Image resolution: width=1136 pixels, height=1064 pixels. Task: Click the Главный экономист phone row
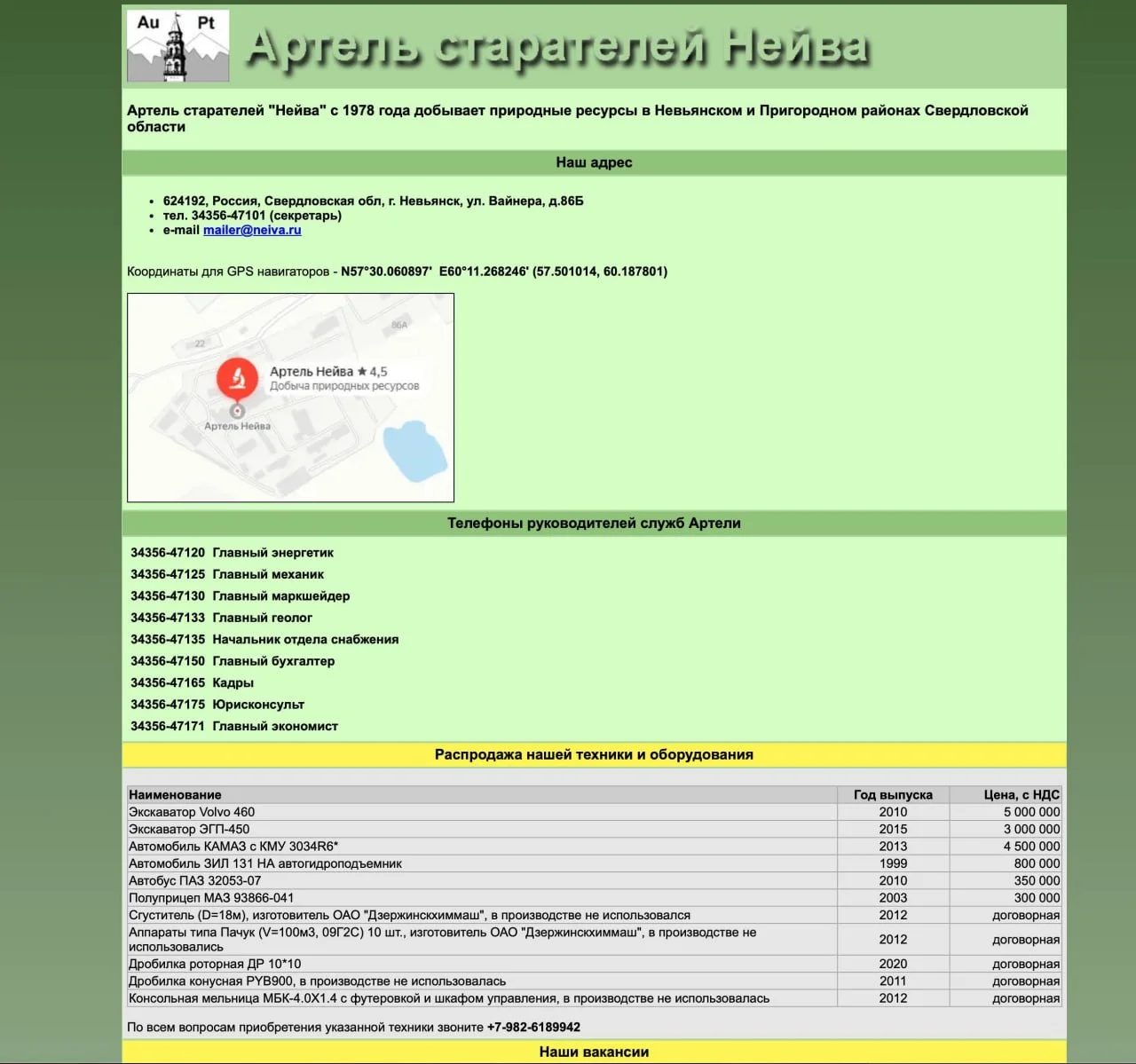click(x=234, y=726)
